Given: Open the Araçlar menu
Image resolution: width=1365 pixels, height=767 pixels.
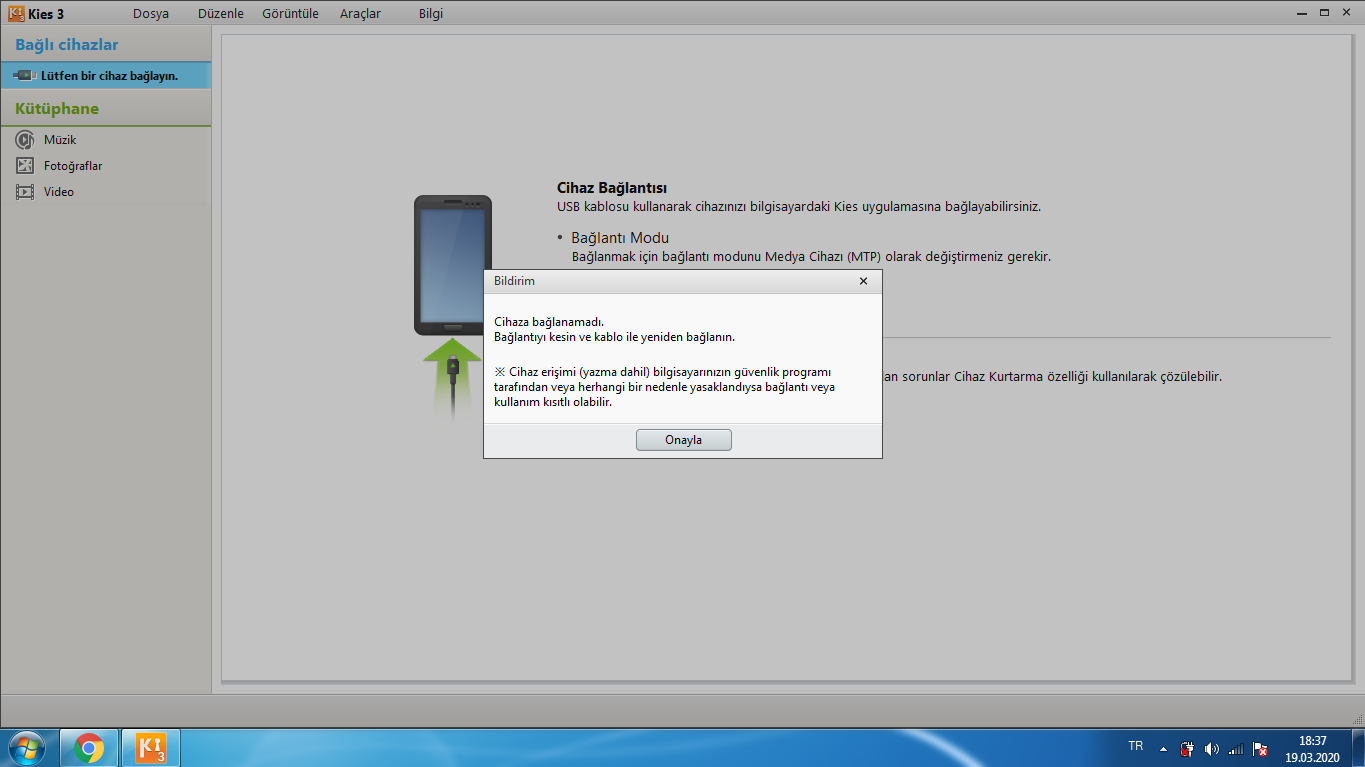Looking at the screenshot, I should pyautogui.click(x=360, y=14).
